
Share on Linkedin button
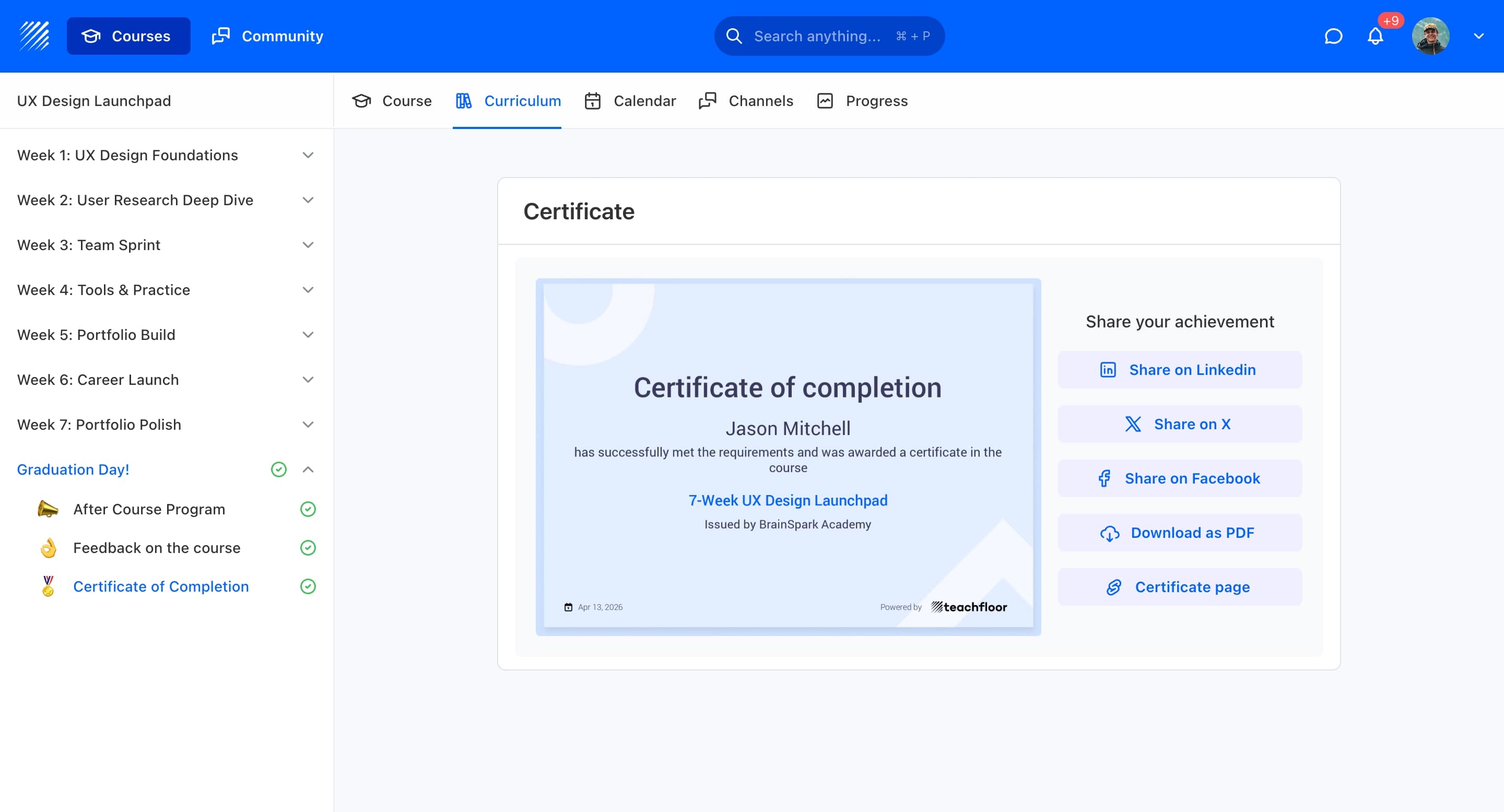[x=1180, y=370]
